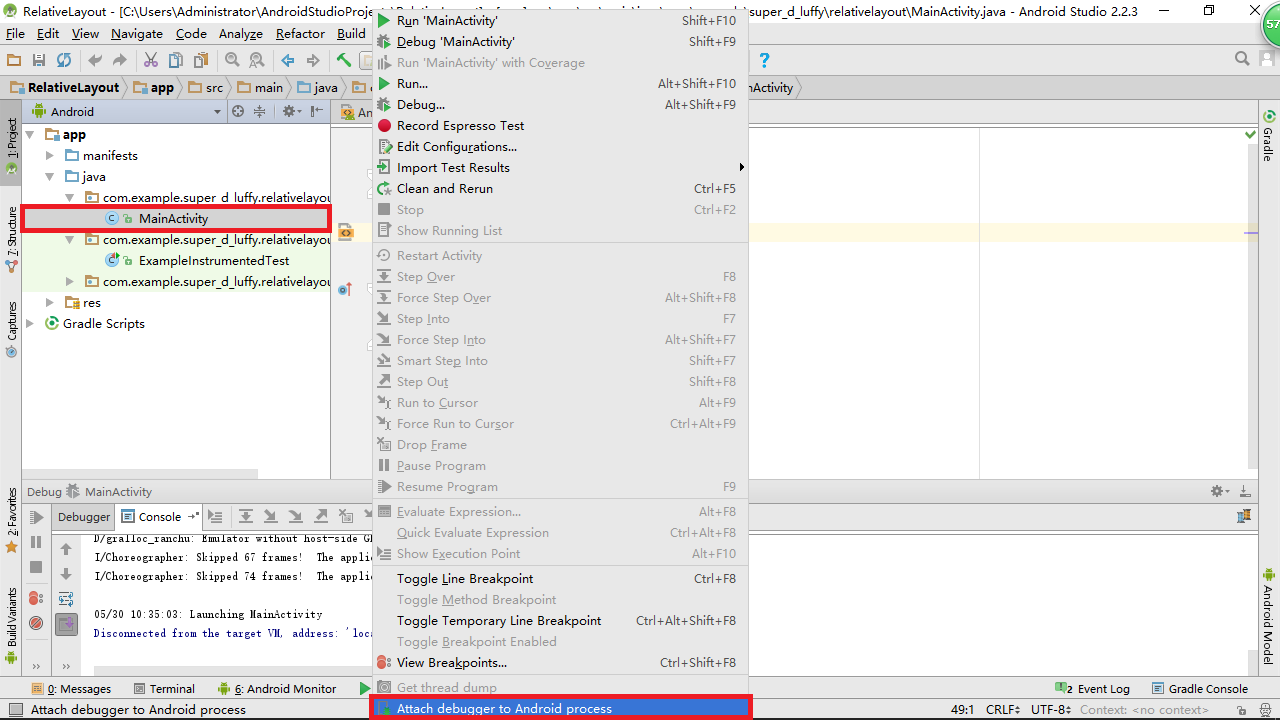1280x720 pixels.
Task: Open 0: Messages tool window
Action: [x=71, y=689]
